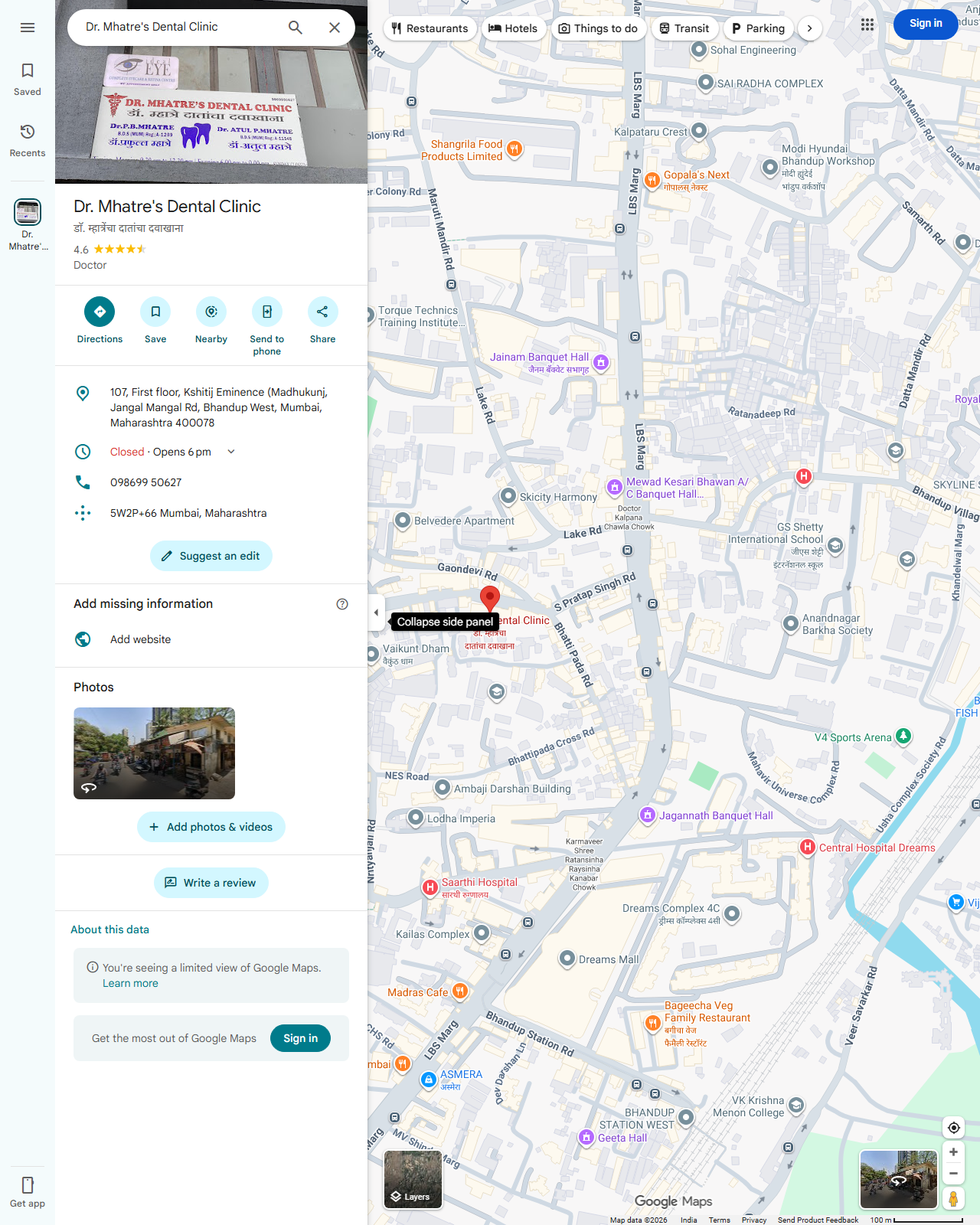This screenshot has width=980, height=1225.
Task: Click Jagannath Banquet Hall marker
Action: pos(647,815)
